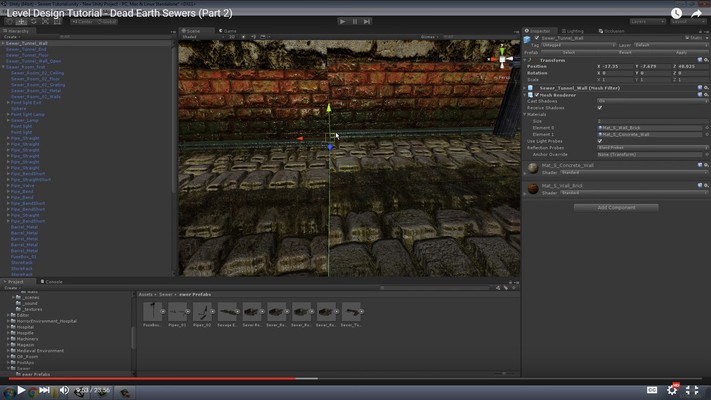711x400 pixels.
Task: Select the Scale tool in Unity toolbar
Action: pyautogui.click(x=45, y=21)
